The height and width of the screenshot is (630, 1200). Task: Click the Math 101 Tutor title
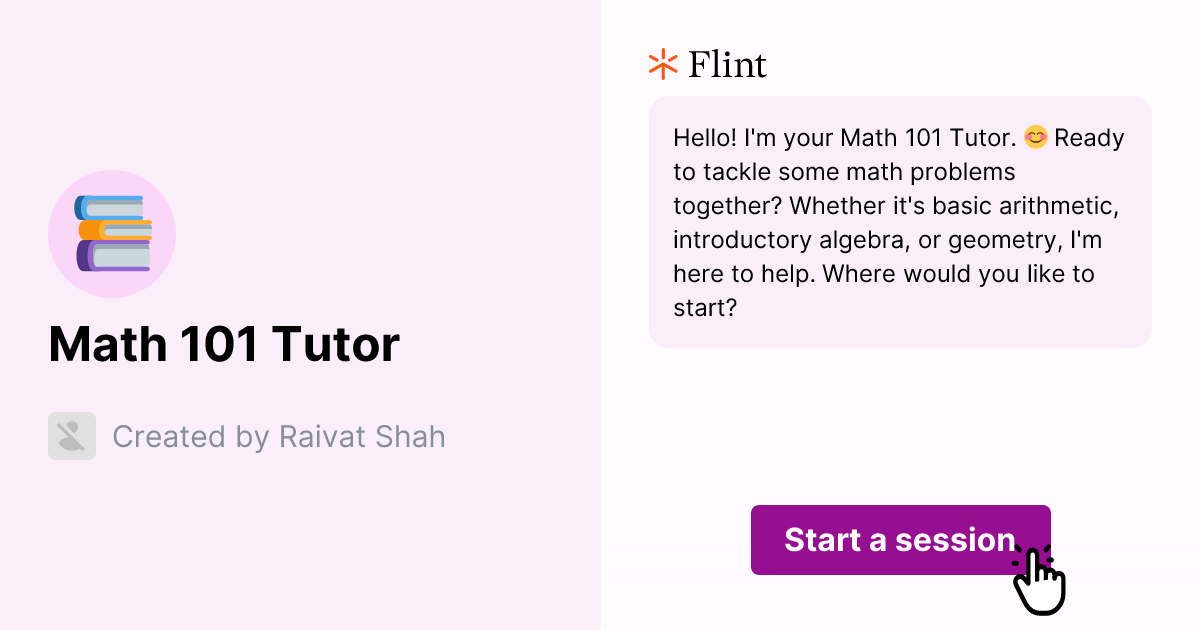pyautogui.click(x=224, y=344)
